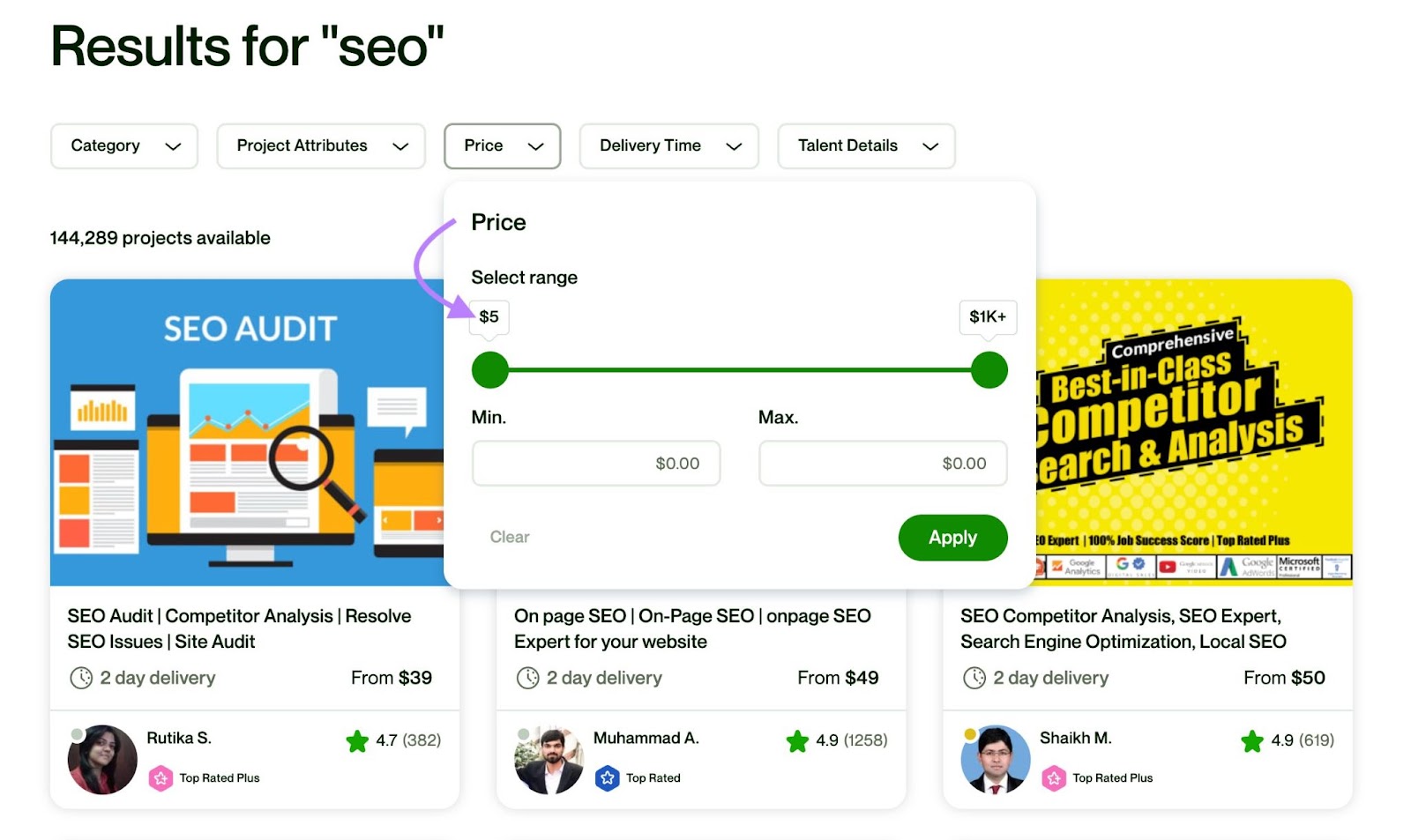The image size is (1411, 840).
Task: Click Shaikh's pink Top Rated Plus badge
Action: [x=1055, y=777]
